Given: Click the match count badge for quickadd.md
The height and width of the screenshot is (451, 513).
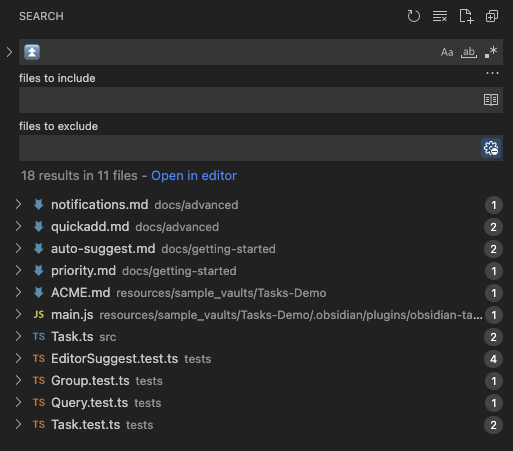Looking at the screenshot, I should tap(493, 227).
